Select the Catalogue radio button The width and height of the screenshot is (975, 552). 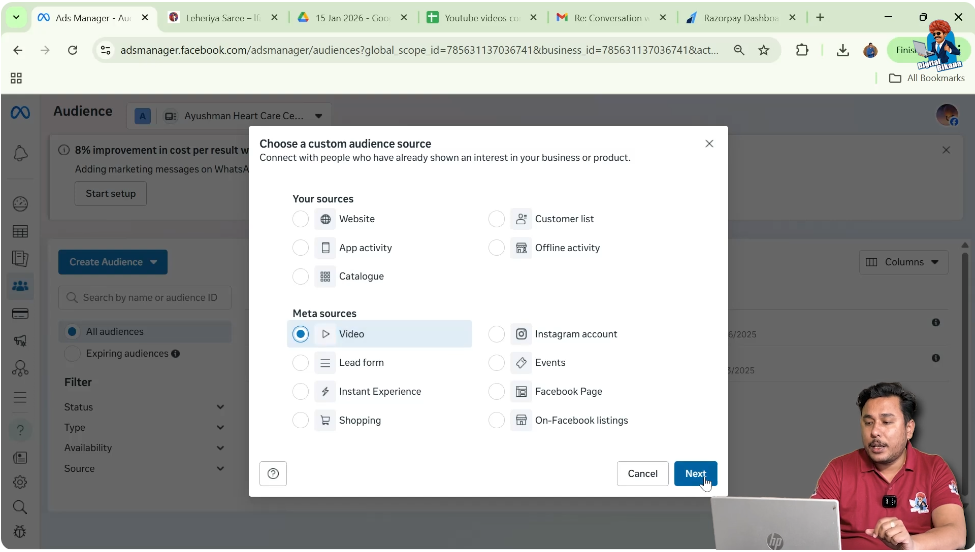point(300,276)
